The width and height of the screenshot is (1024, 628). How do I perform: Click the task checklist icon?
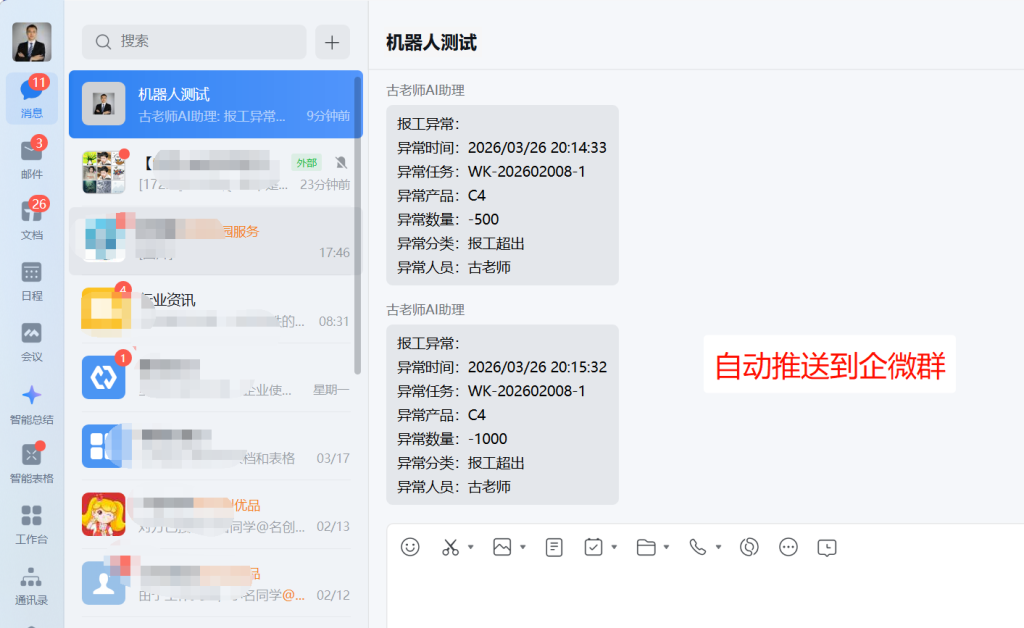(593, 547)
